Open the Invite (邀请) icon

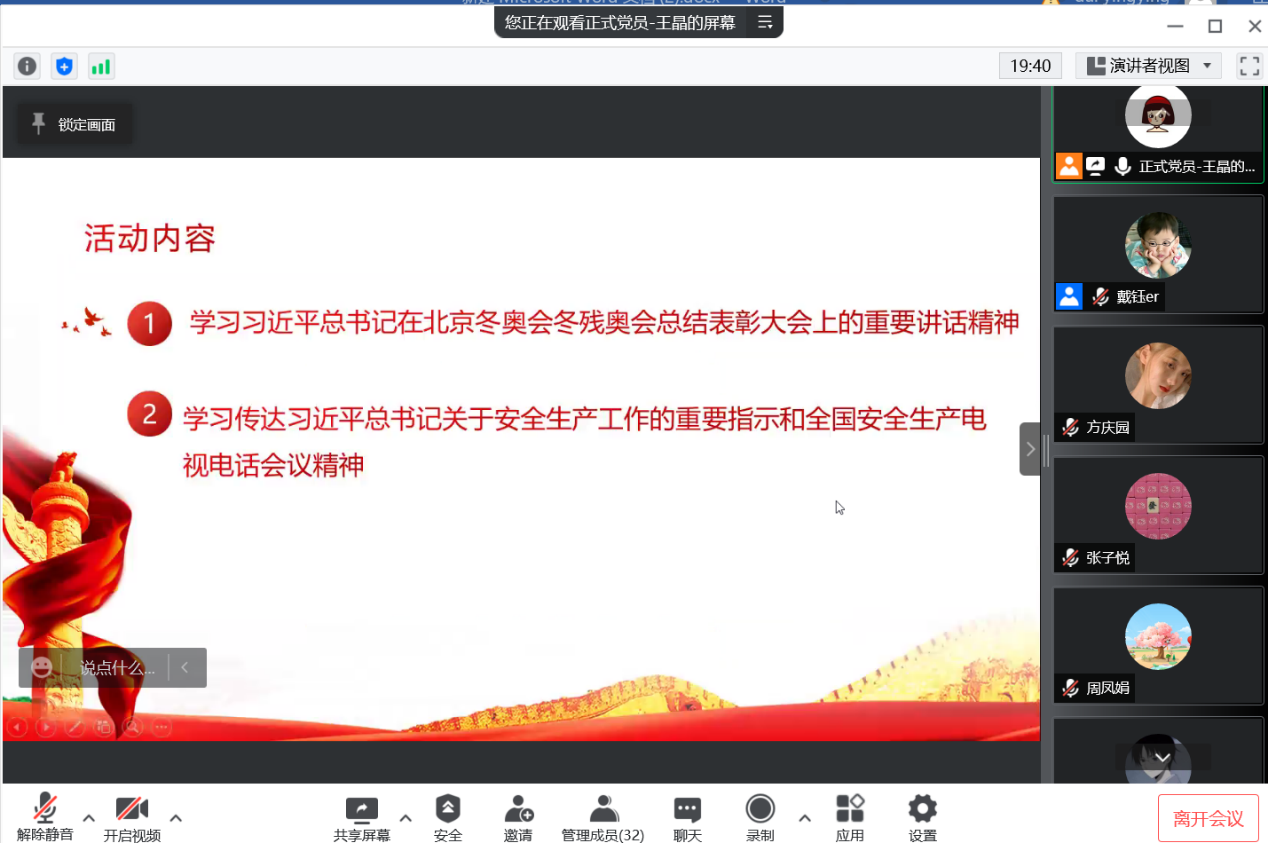click(x=518, y=817)
